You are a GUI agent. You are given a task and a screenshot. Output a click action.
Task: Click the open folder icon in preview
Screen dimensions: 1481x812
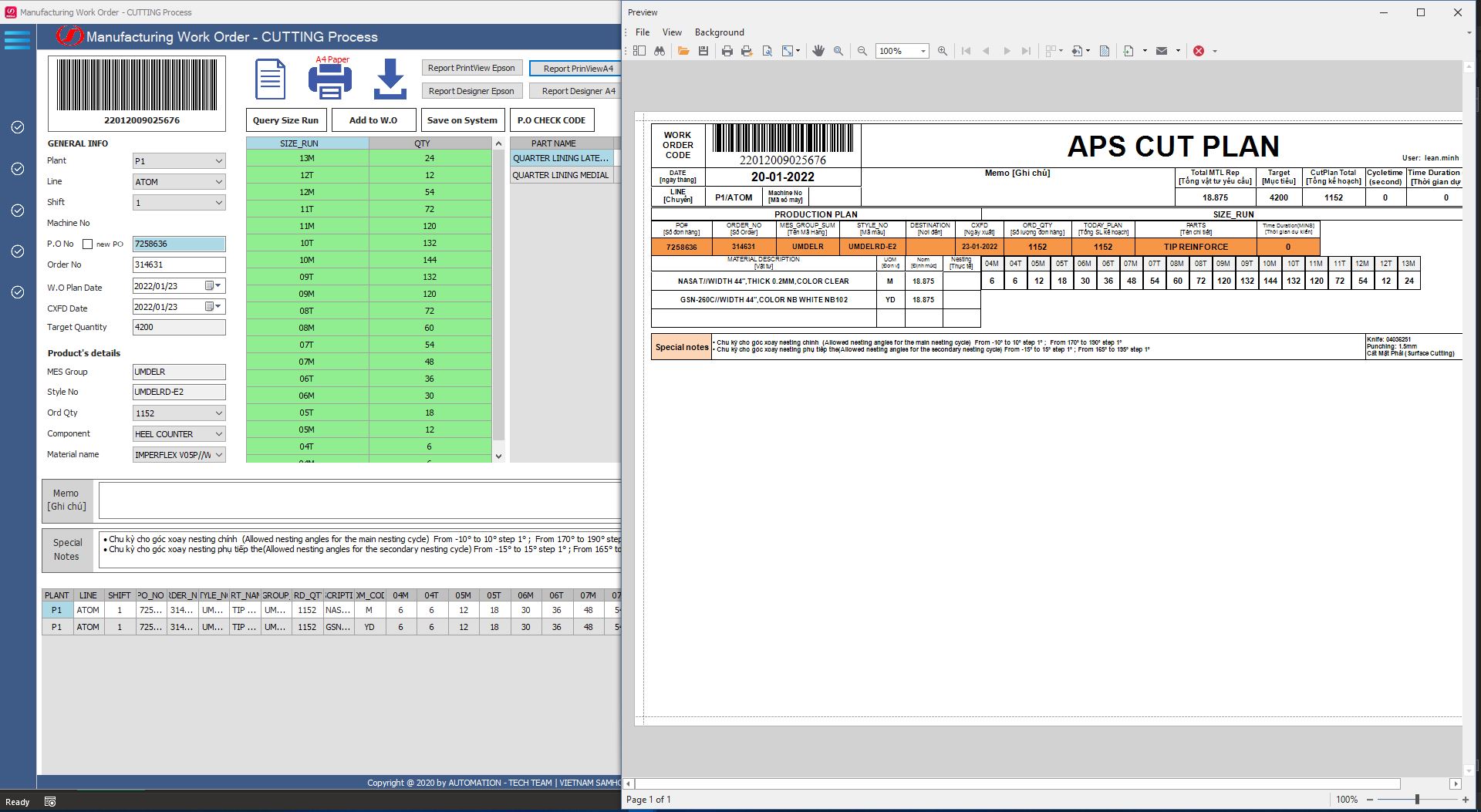point(683,51)
